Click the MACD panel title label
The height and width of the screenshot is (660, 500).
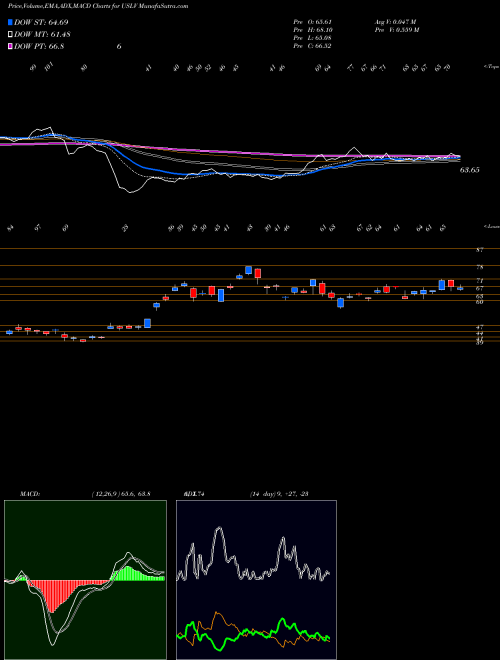pos(30,494)
